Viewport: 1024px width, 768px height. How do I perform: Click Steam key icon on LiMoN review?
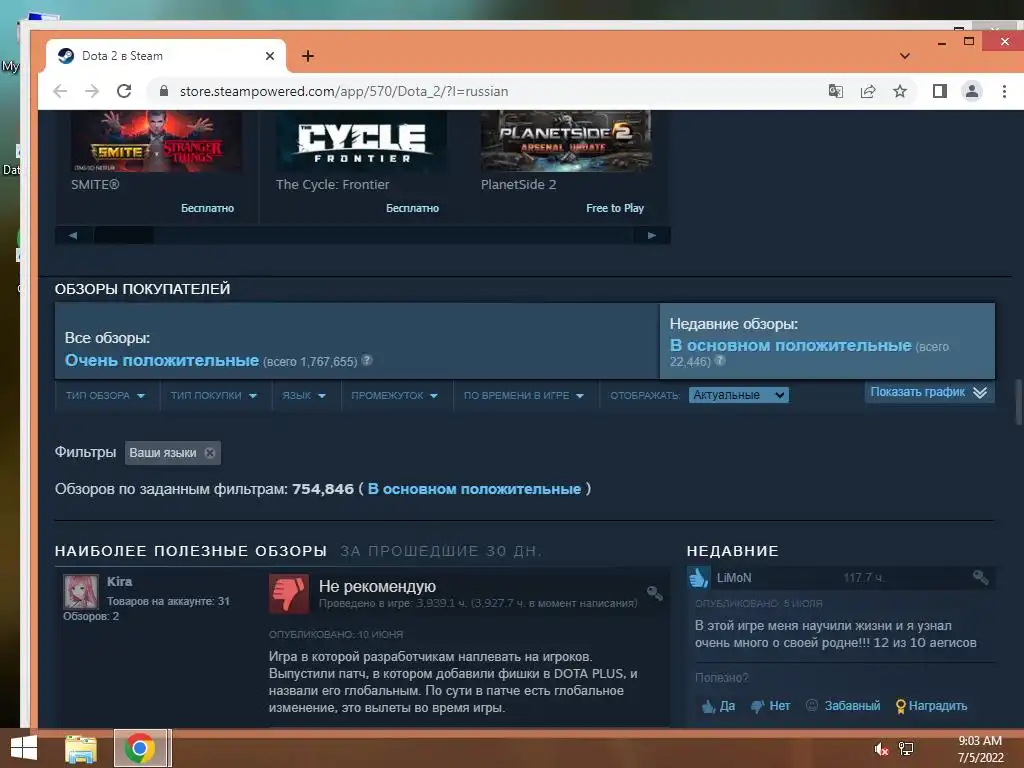coord(980,577)
